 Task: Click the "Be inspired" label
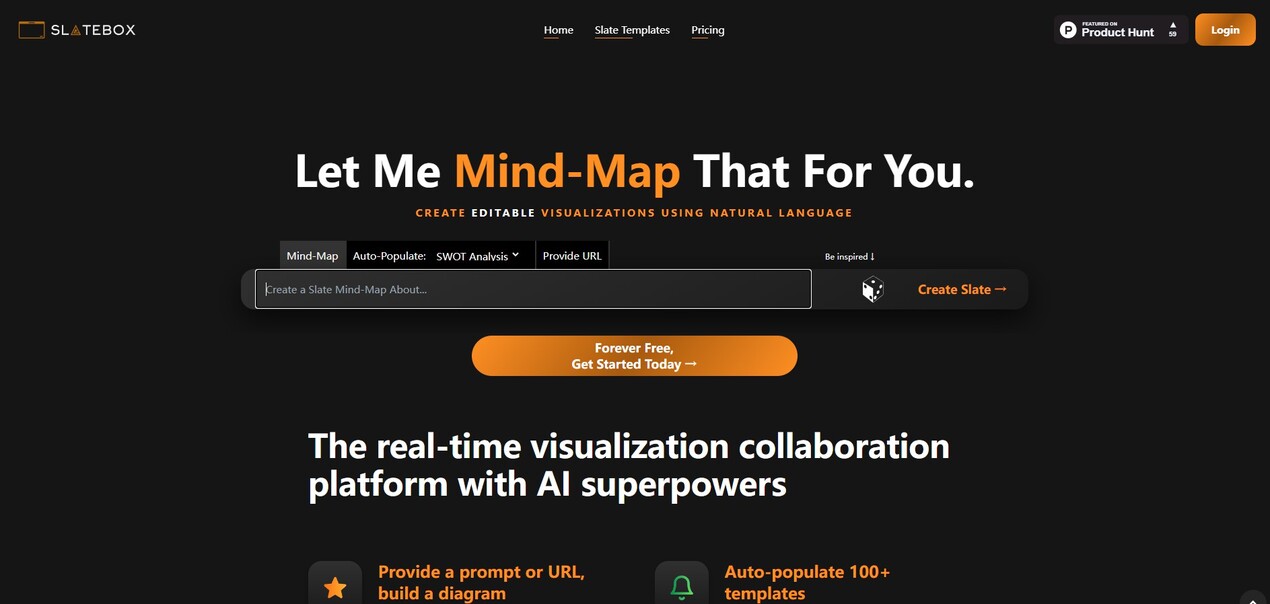[x=849, y=257]
